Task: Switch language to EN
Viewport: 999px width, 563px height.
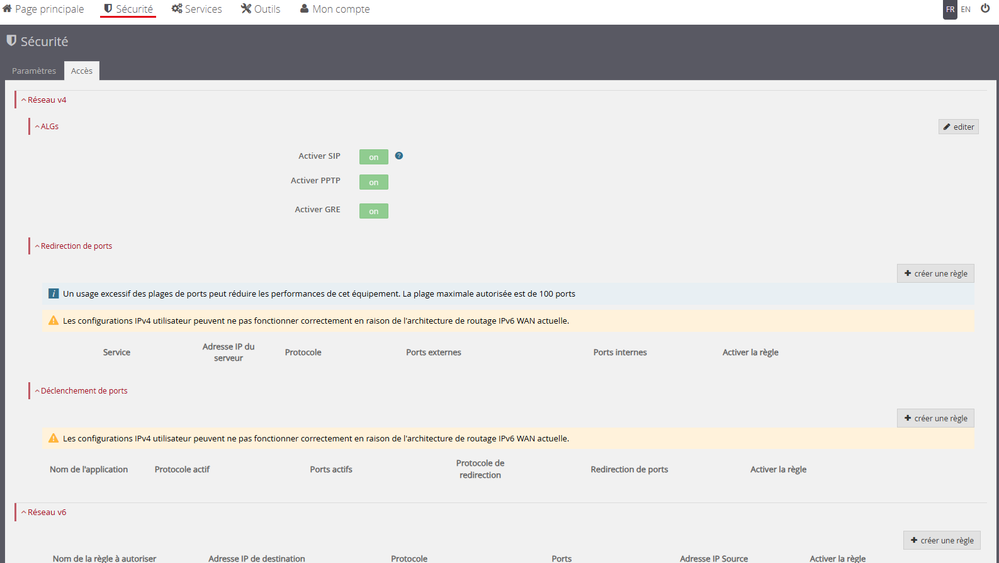Action: pos(966,9)
